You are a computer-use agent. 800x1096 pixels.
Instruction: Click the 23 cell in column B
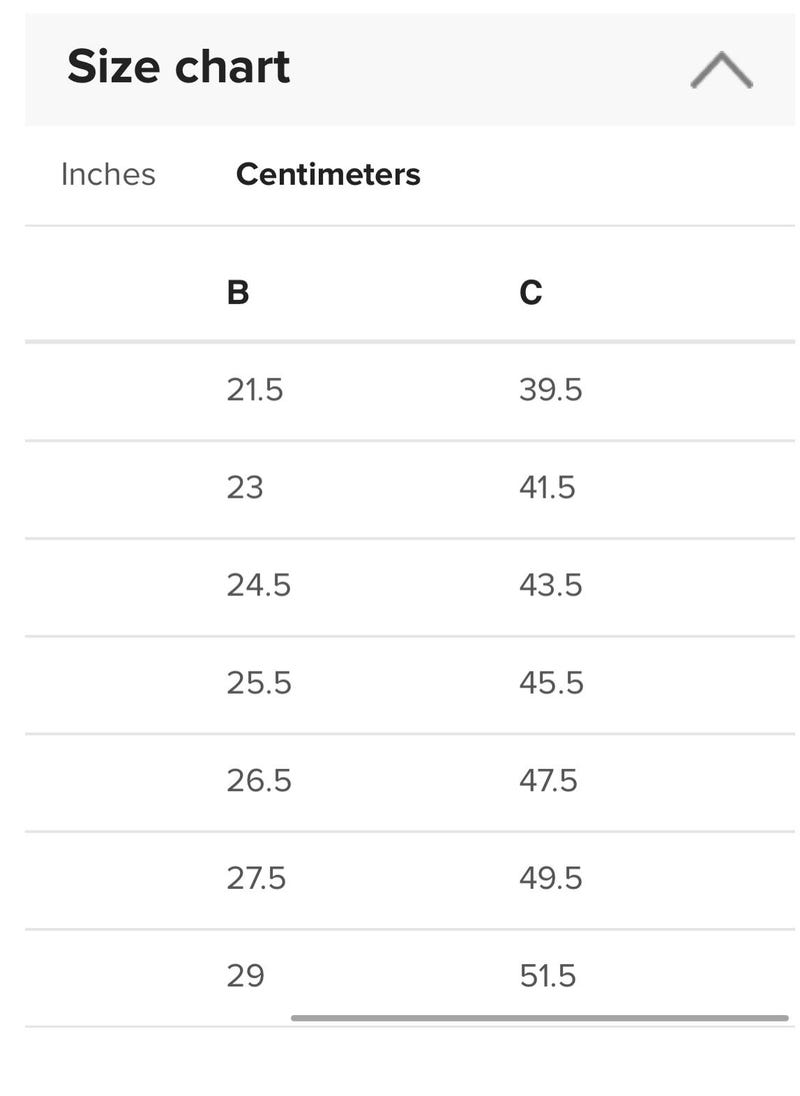tap(245, 487)
